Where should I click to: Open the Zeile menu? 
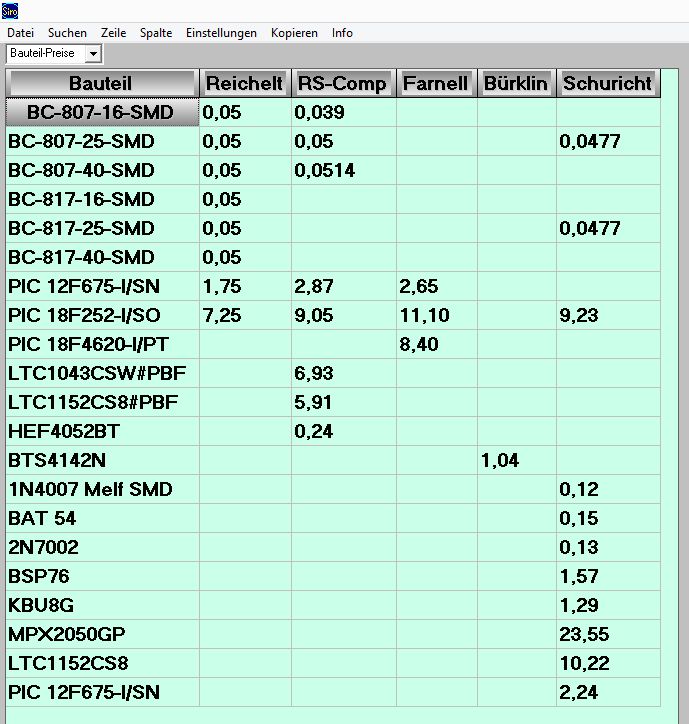point(113,33)
